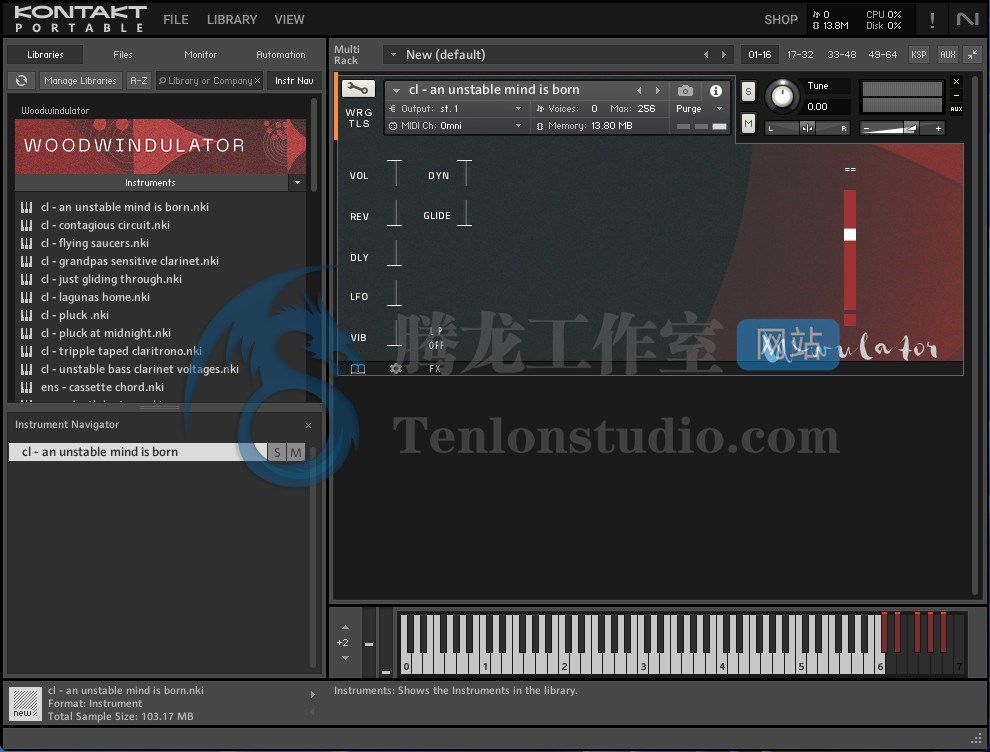Open the VIEW menu
The height and width of the screenshot is (752, 990).
(289, 20)
